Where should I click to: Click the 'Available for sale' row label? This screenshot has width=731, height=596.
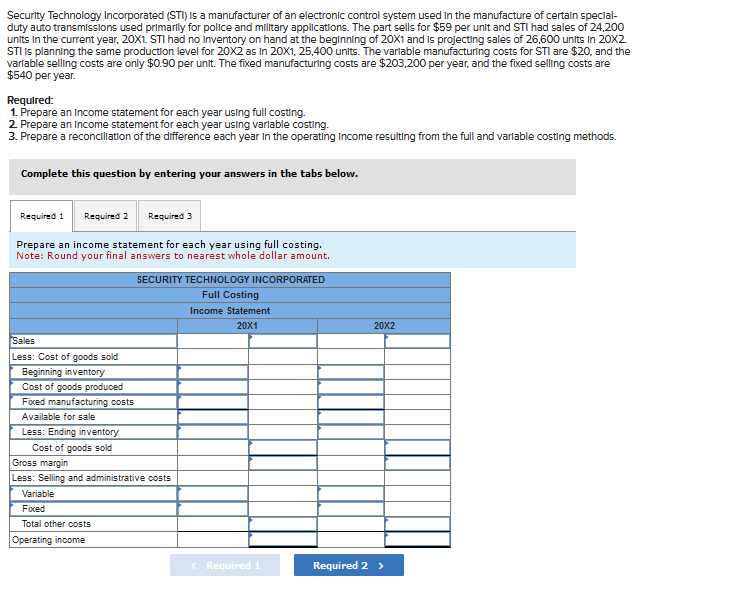click(x=58, y=416)
